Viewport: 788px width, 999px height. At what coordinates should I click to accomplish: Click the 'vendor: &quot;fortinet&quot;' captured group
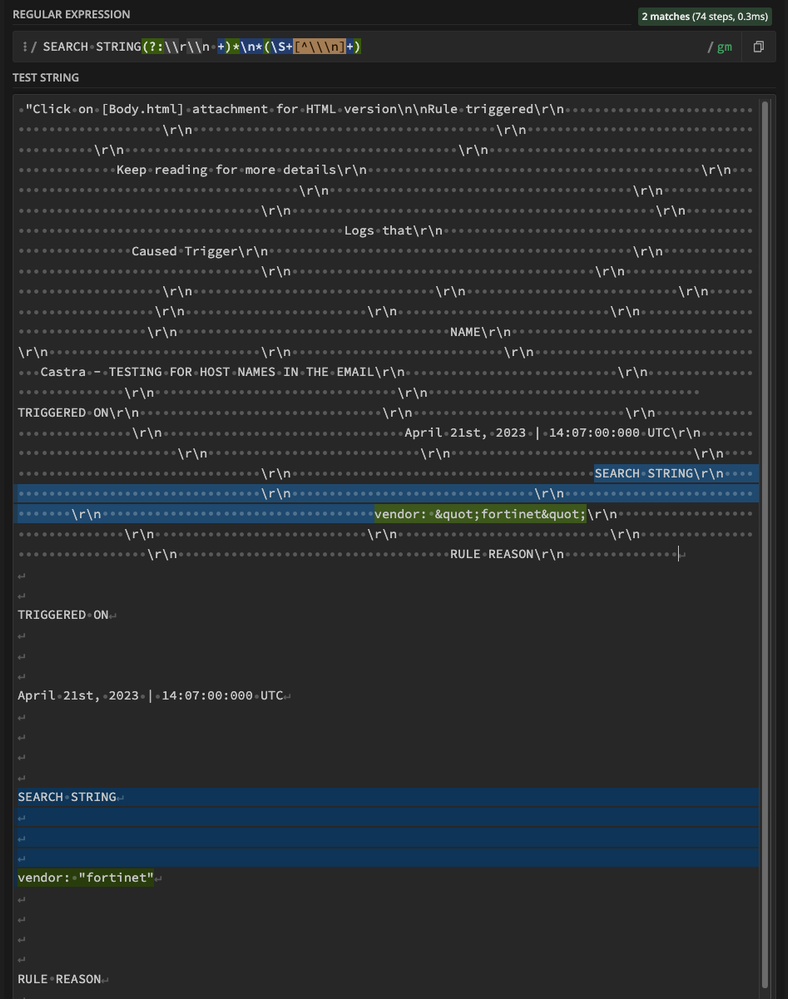[x=480, y=514]
